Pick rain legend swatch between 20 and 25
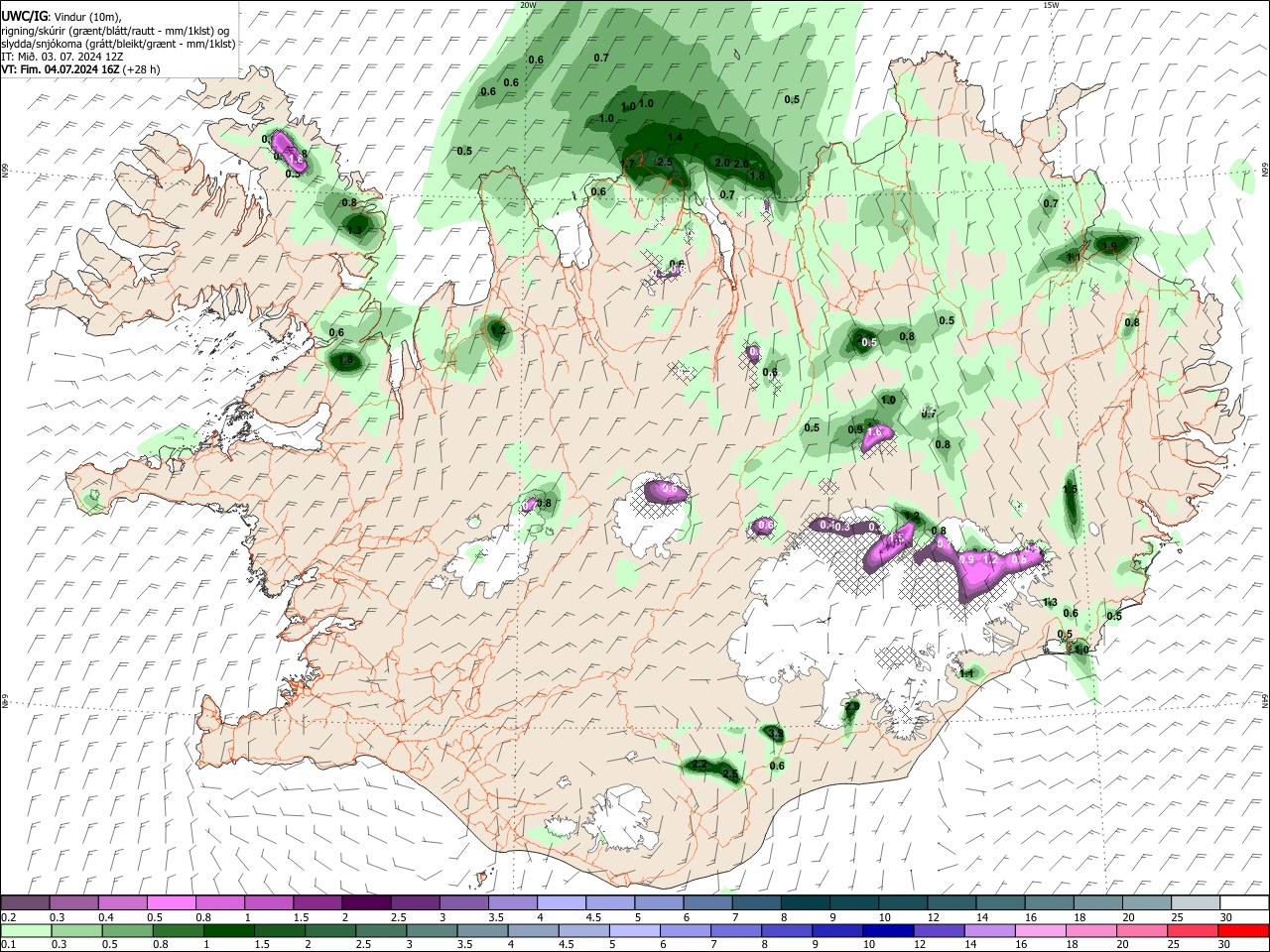 coord(1142,931)
